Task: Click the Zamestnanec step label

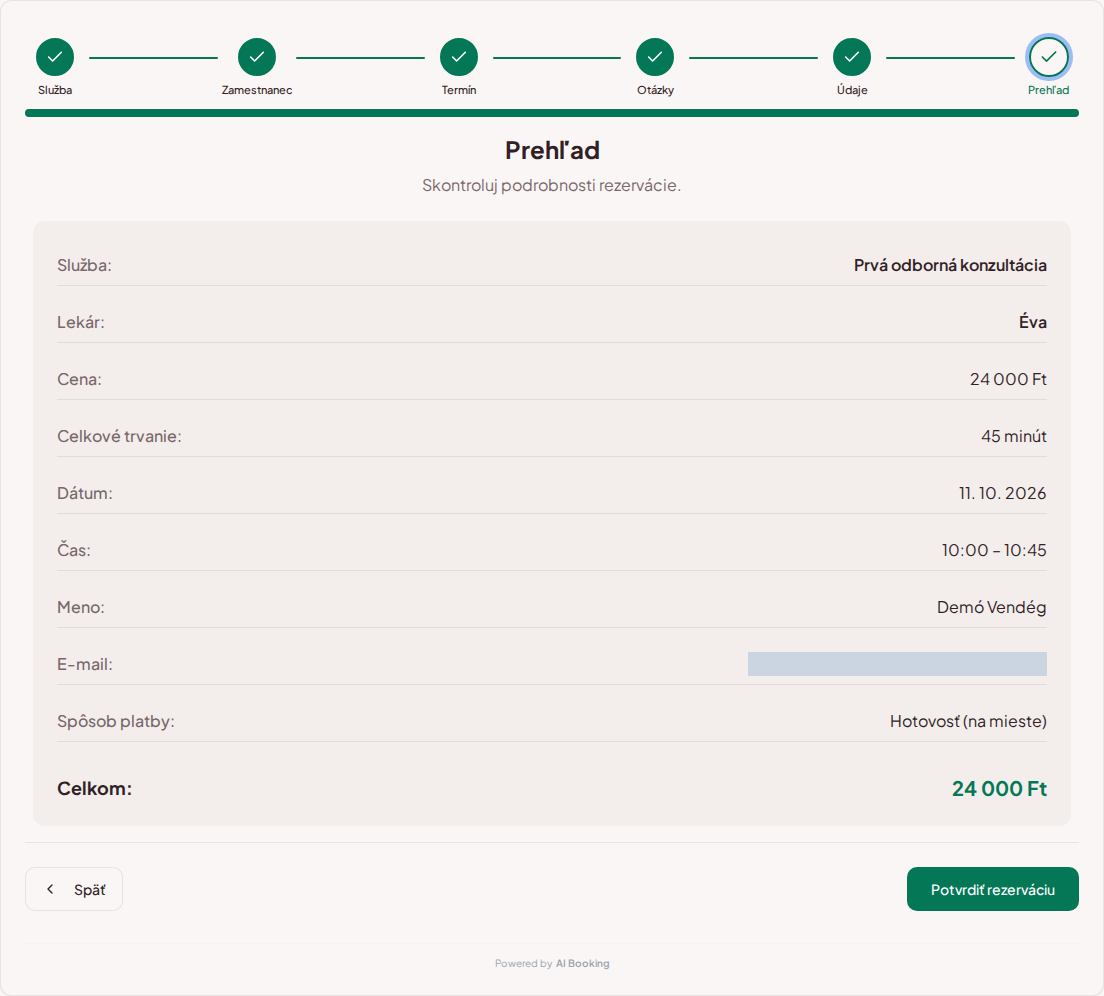Action: tap(257, 90)
